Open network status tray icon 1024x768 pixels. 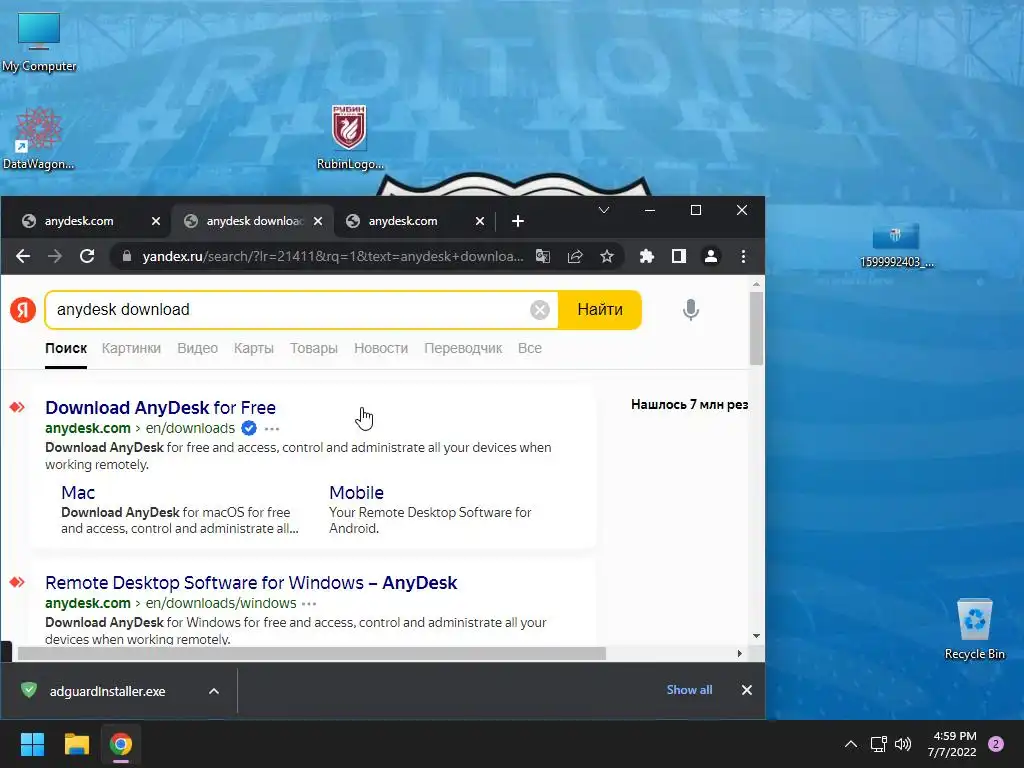coord(878,744)
